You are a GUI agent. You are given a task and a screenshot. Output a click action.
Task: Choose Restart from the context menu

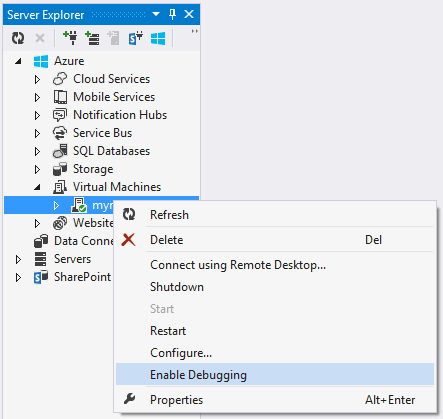click(275, 331)
